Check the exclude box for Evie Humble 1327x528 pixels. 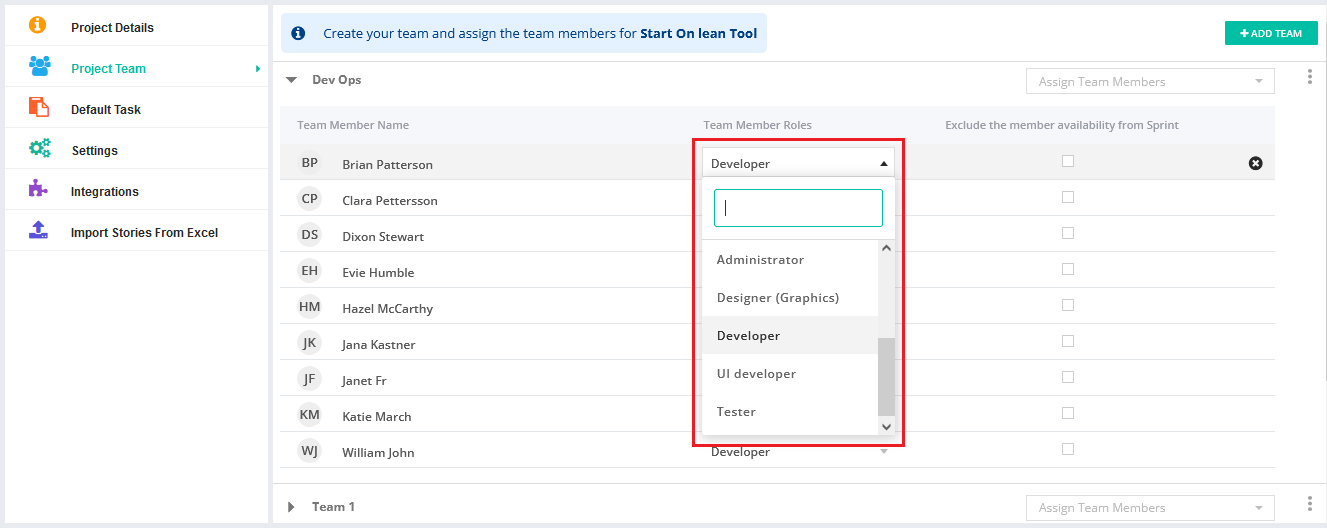click(x=1068, y=269)
